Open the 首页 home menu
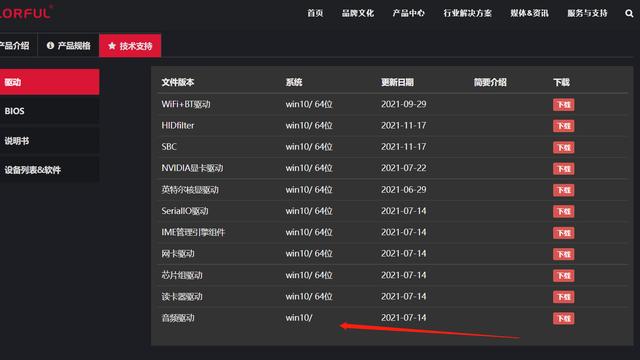The height and width of the screenshot is (360, 640). pos(315,13)
